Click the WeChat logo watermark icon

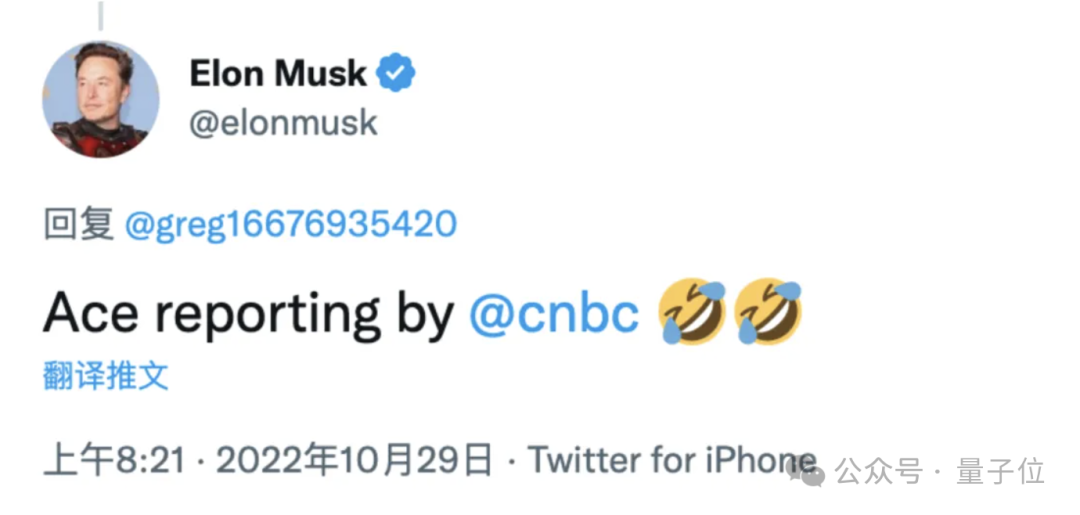805,470
